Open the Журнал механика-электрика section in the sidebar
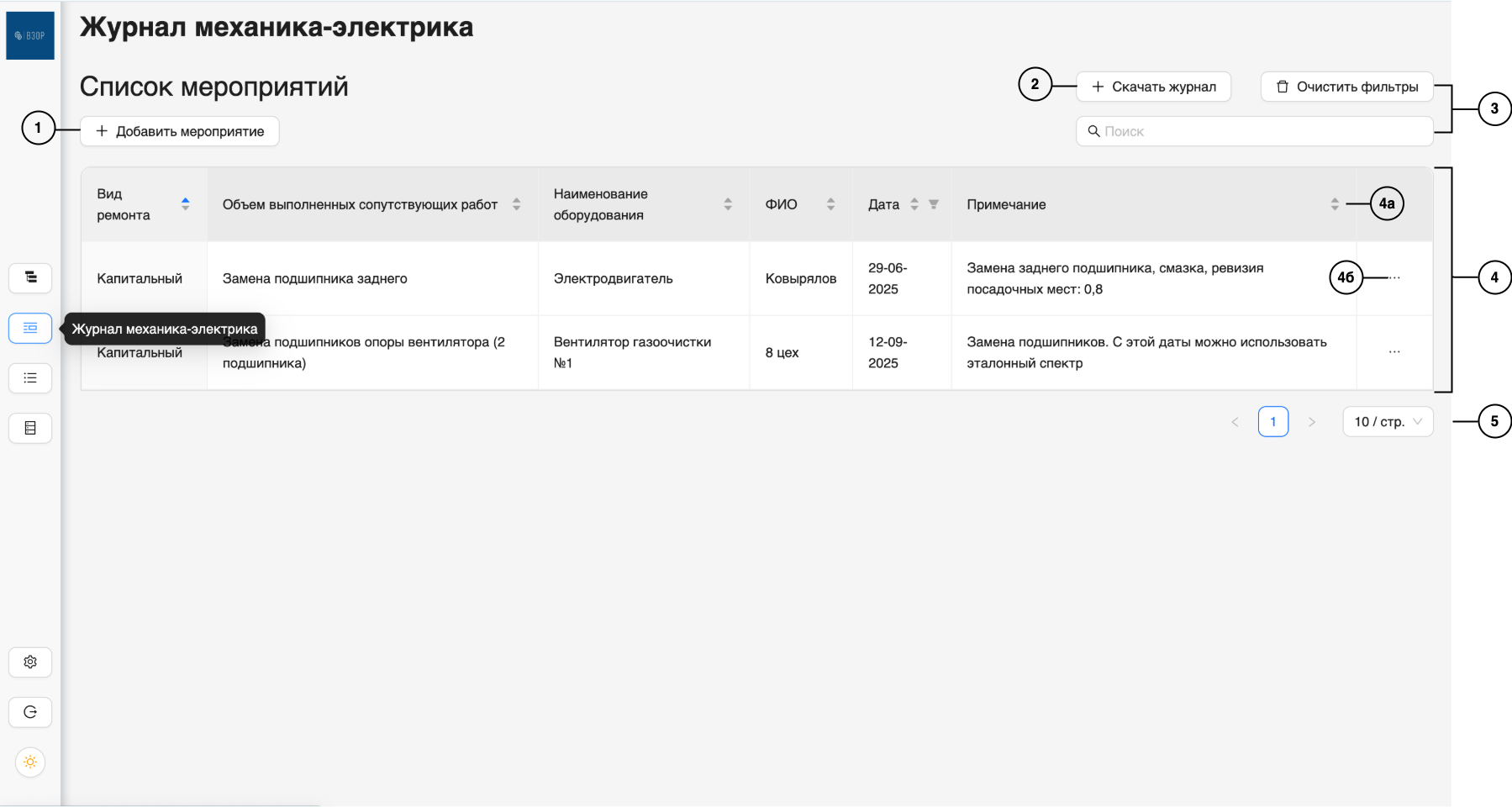 [x=30, y=328]
